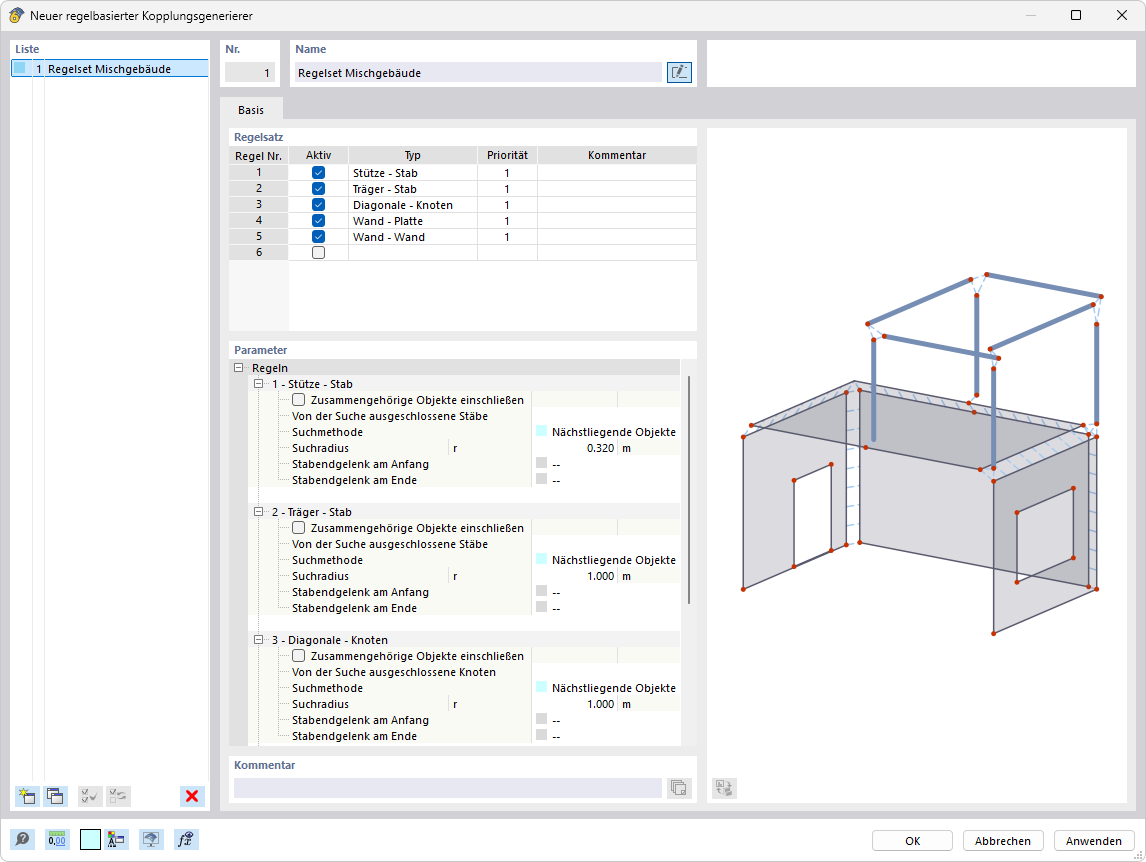Click the display properties icon in bottom toolbar
The height and width of the screenshot is (862, 1146).
point(116,839)
